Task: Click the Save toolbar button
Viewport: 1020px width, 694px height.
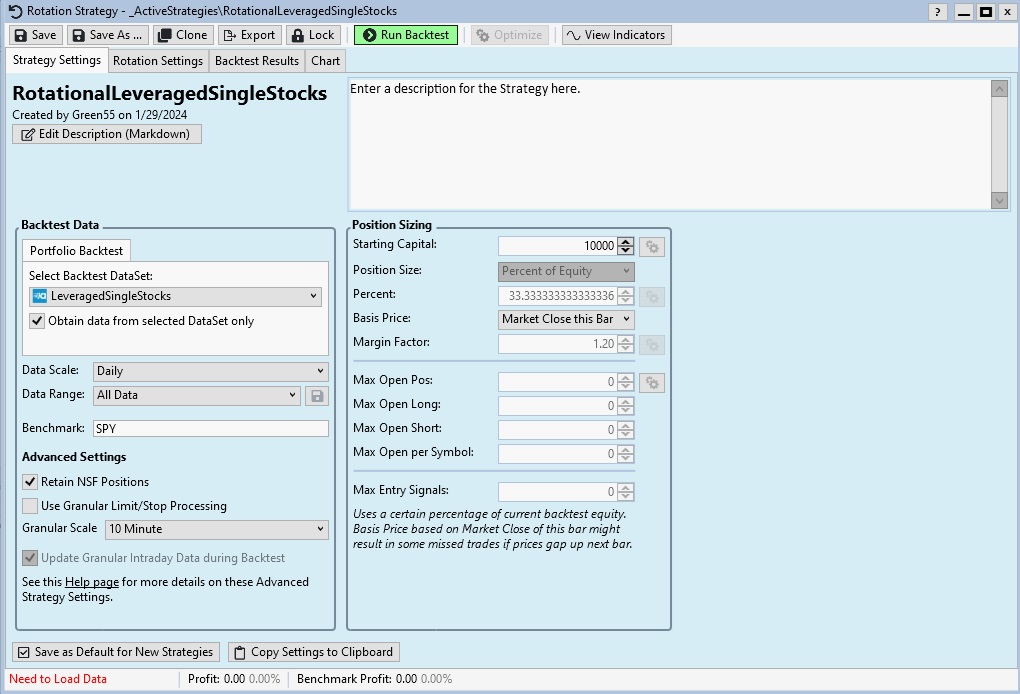Action: [x=35, y=35]
